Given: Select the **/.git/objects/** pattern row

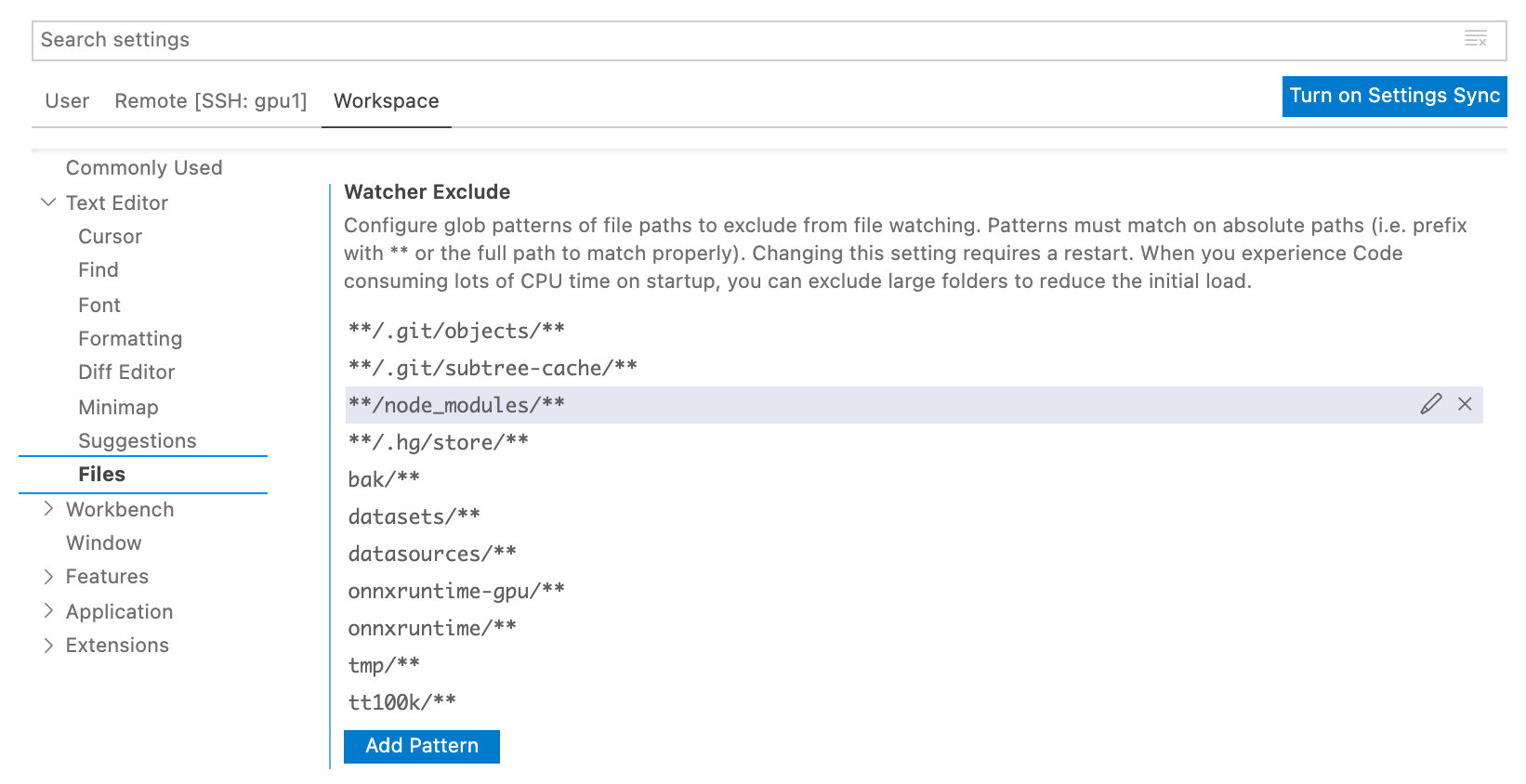Looking at the screenshot, I should (456, 331).
